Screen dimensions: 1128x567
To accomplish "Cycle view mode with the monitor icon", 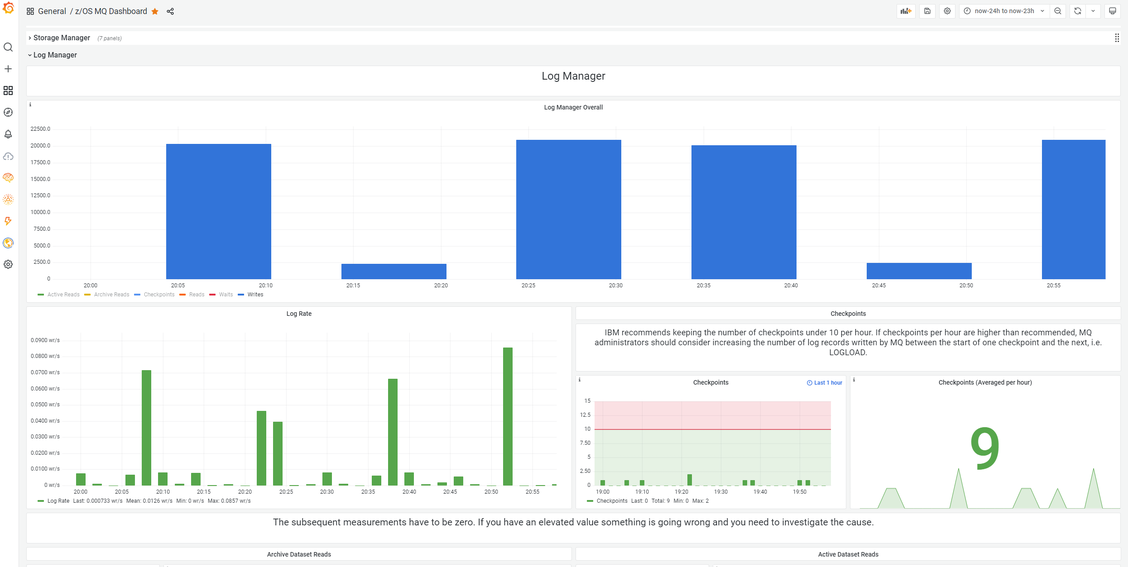I will pyautogui.click(x=1112, y=11).
